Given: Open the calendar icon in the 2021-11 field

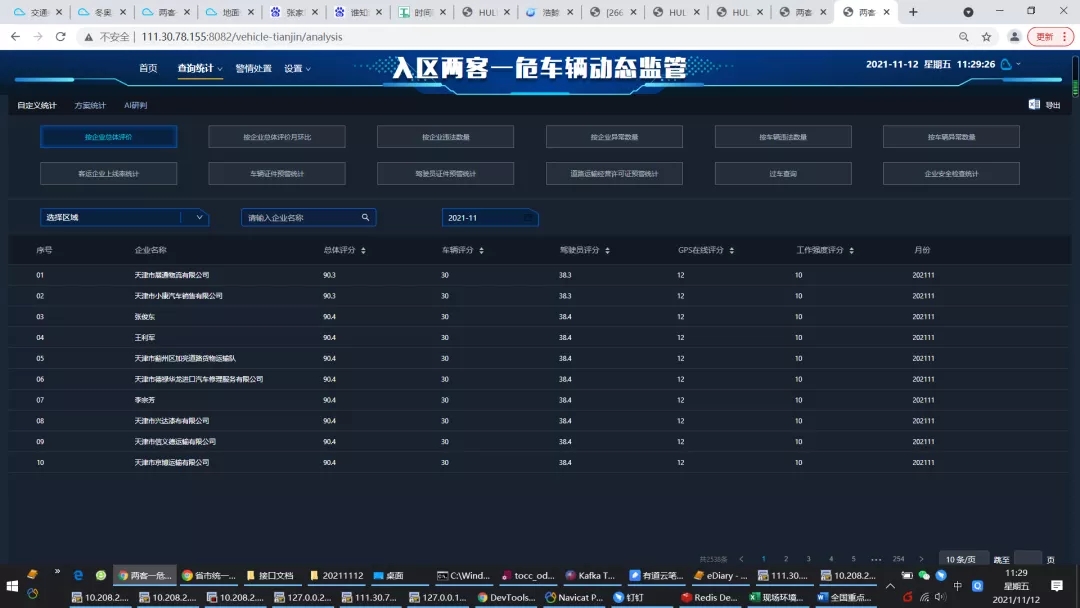Looking at the screenshot, I should point(528,218).
